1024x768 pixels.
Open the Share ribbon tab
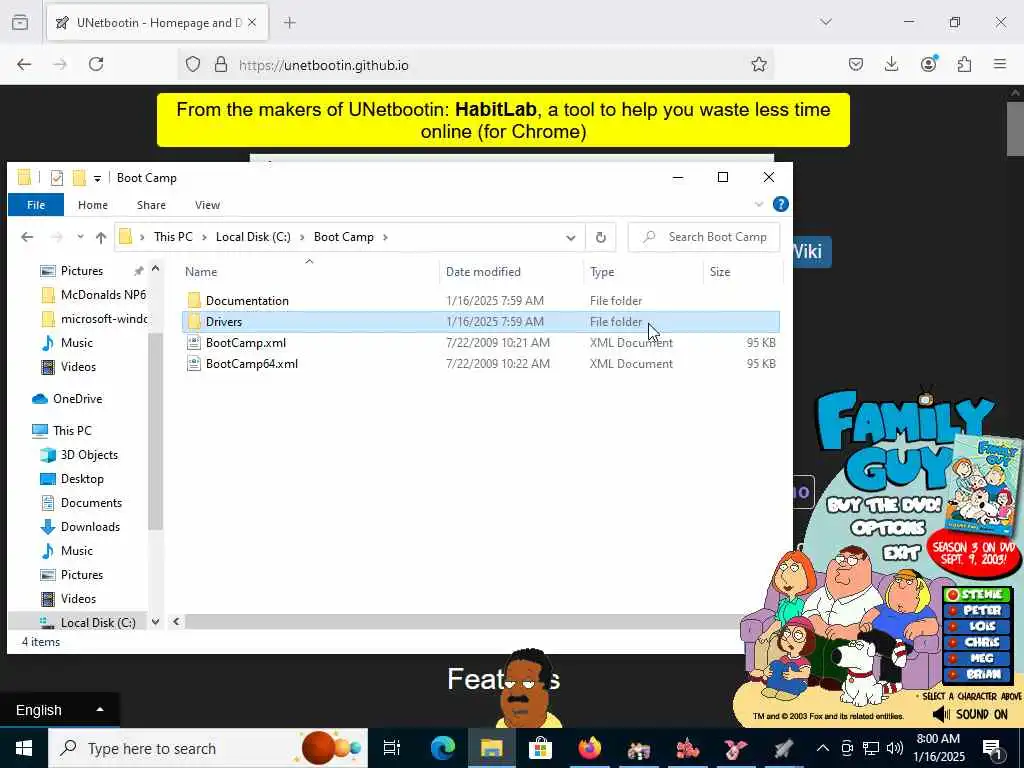151,205
